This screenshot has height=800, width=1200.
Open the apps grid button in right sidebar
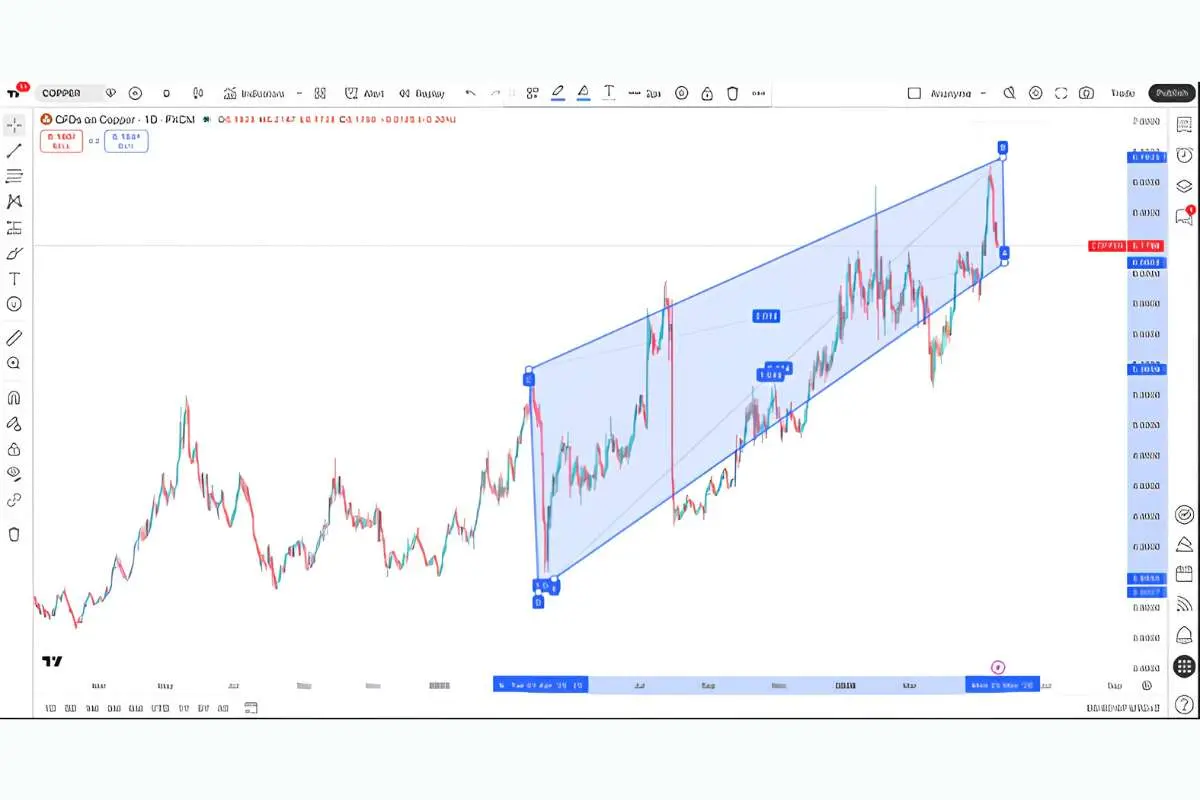click(1184, 665)
